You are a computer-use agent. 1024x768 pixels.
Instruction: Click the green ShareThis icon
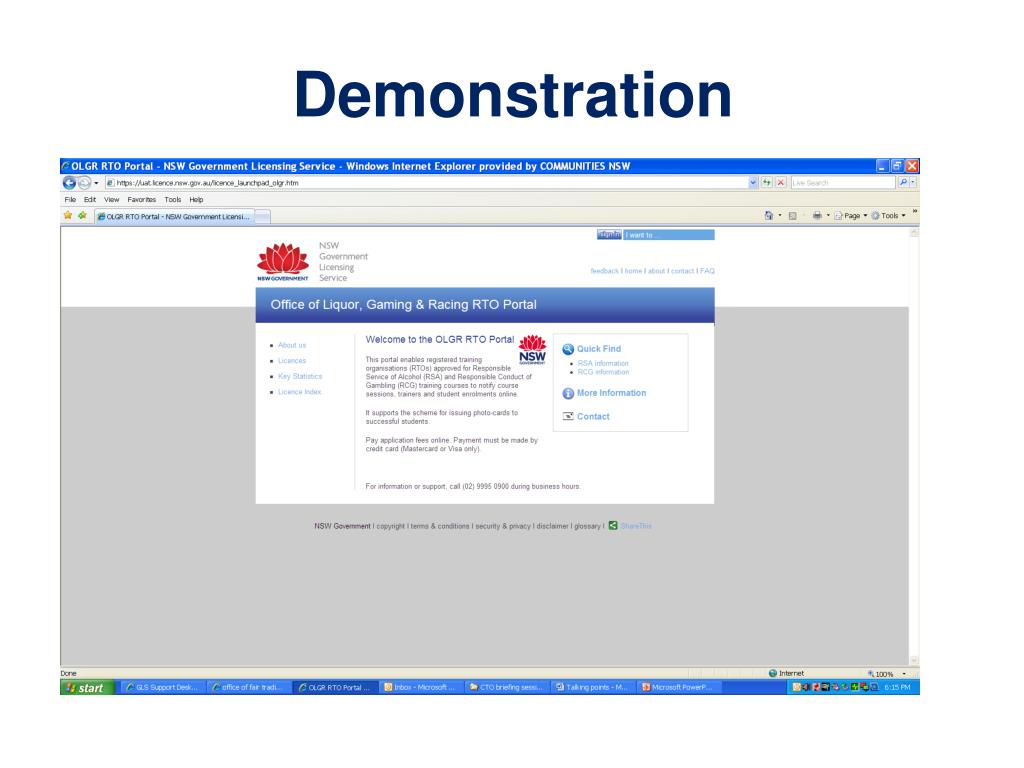[613, 525]
